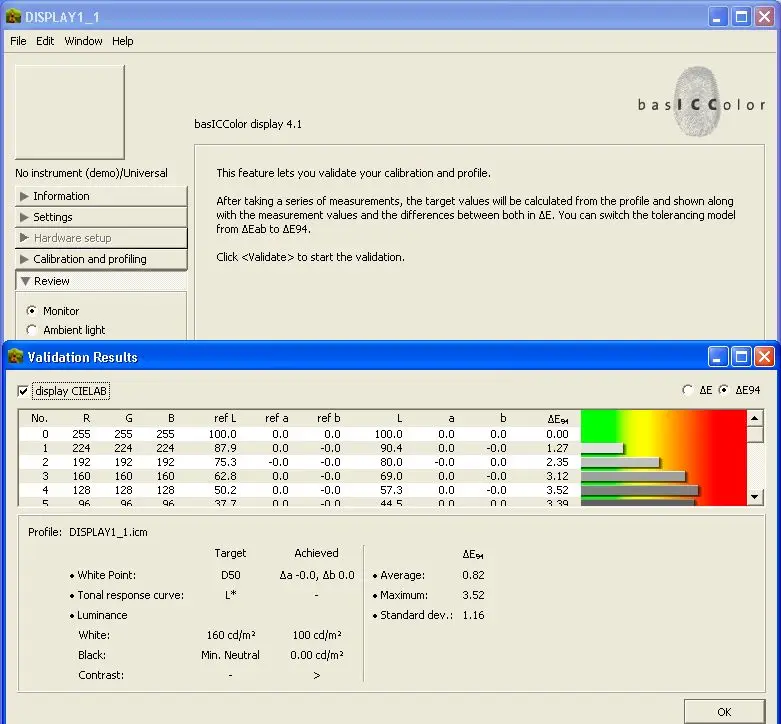
Task: Click the empty preview thumbnail box
Action: tap(70, 112)
